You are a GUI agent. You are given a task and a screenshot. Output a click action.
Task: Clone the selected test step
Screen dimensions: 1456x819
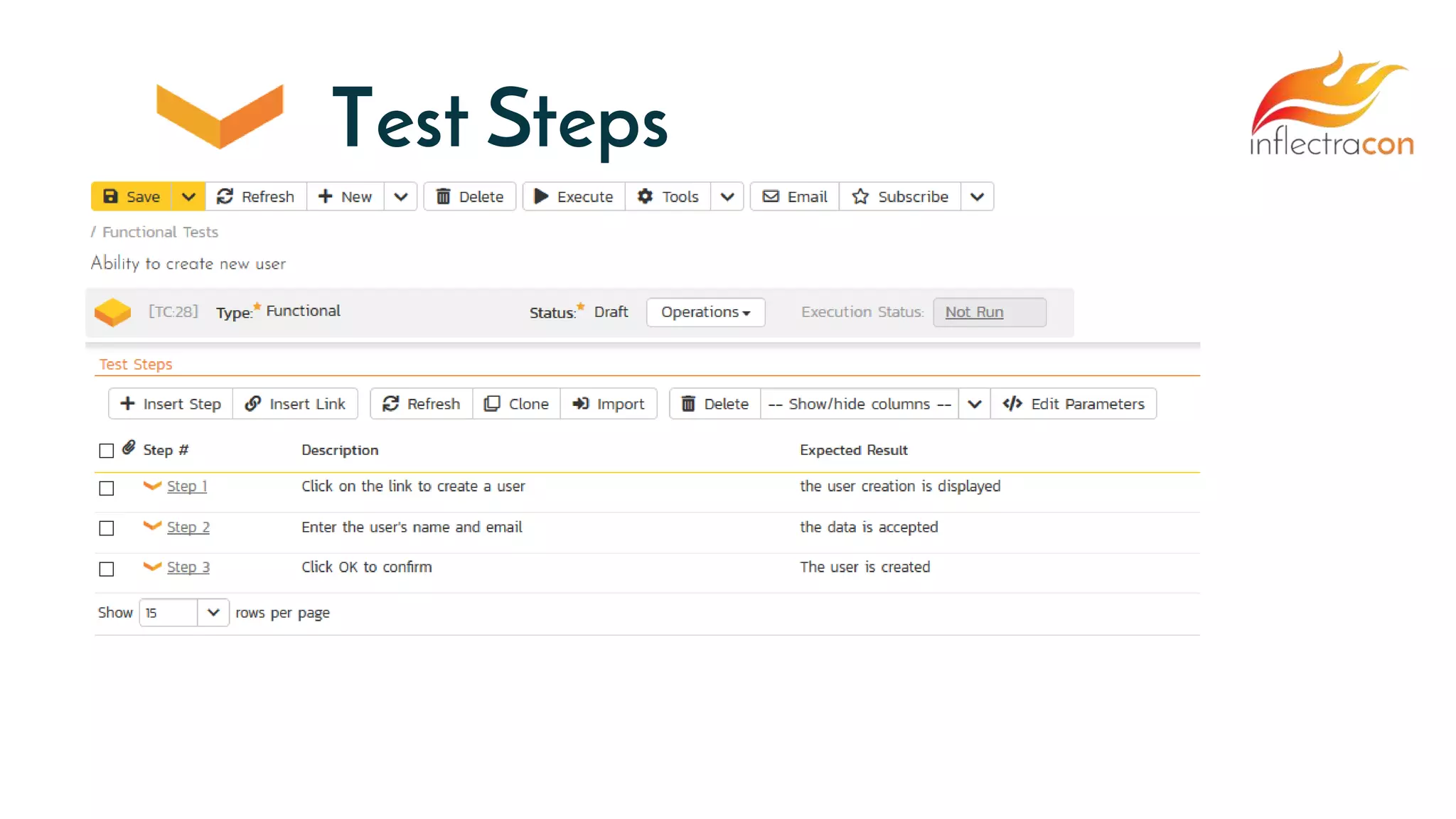pos(516,404)
